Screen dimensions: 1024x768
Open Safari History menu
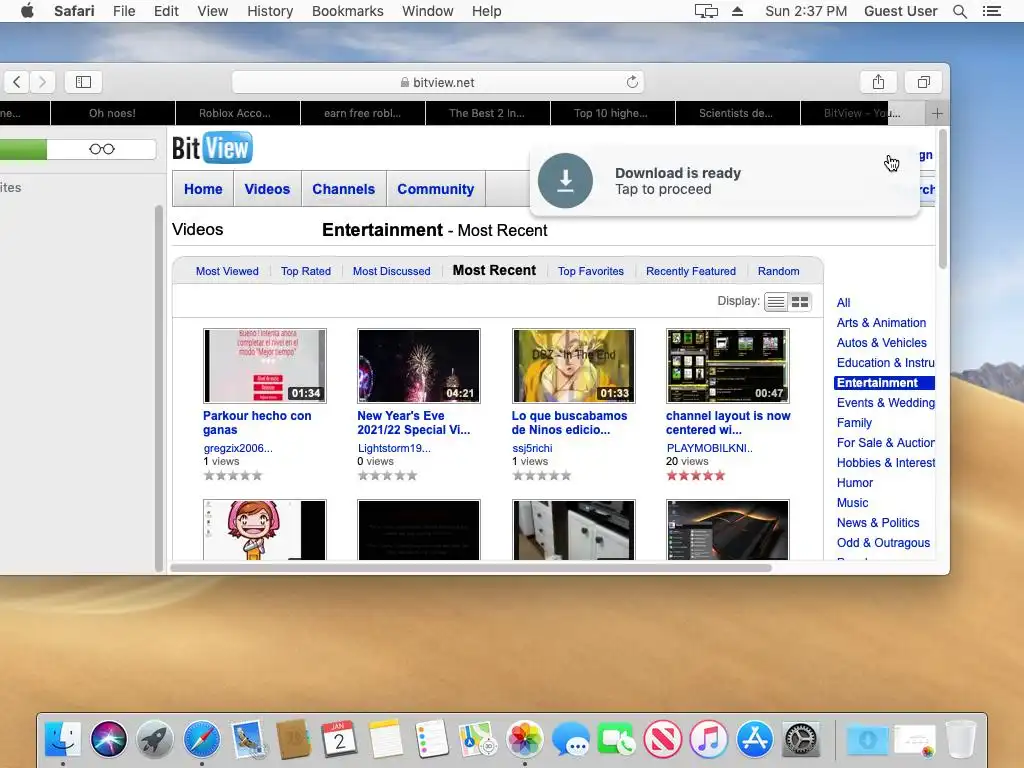[270, 11]
